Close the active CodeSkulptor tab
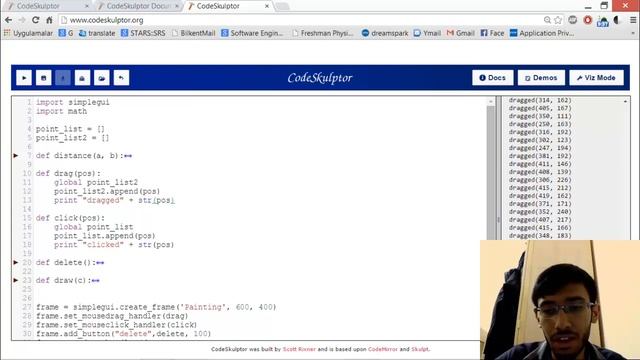The height and width of the screenshot is (360, 640). [267, 6]
